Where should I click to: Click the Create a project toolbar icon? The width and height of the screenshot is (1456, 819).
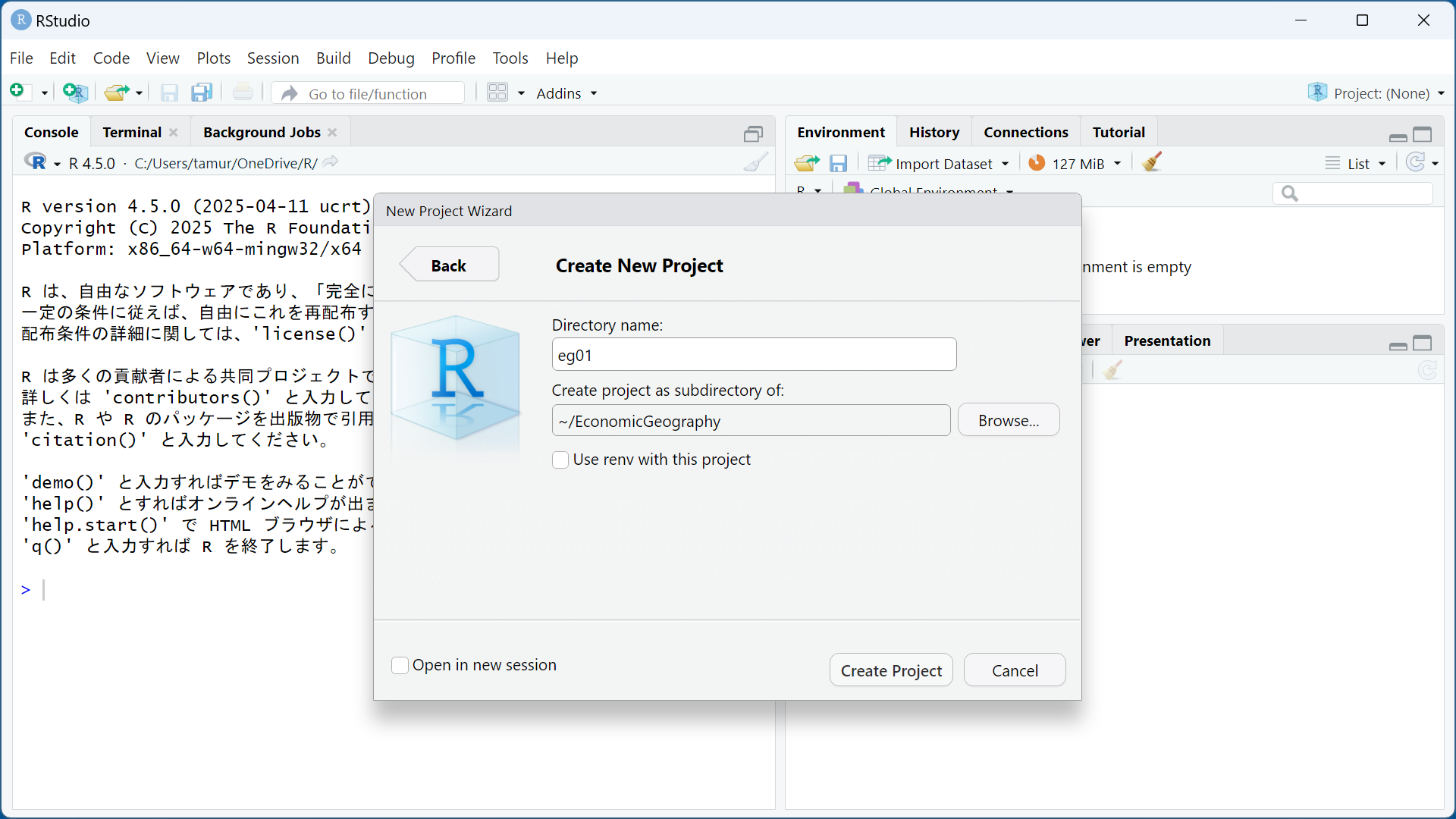[75, 93]
